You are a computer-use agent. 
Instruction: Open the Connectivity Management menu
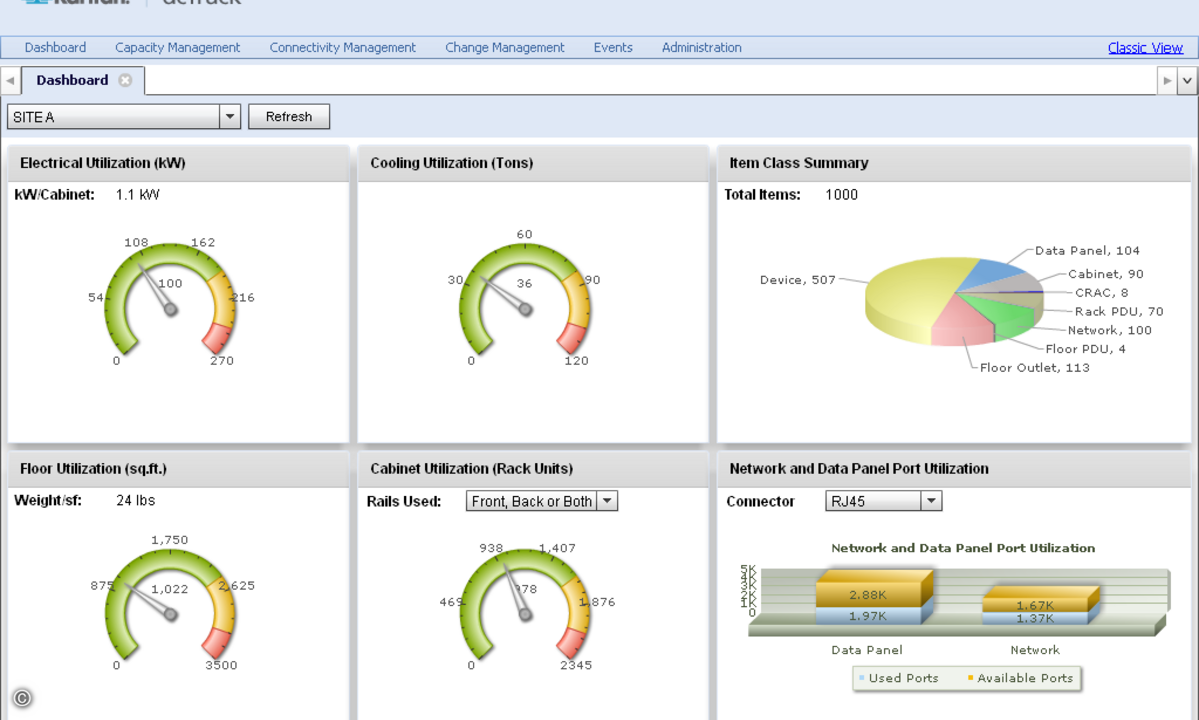(x=343, y=47)
